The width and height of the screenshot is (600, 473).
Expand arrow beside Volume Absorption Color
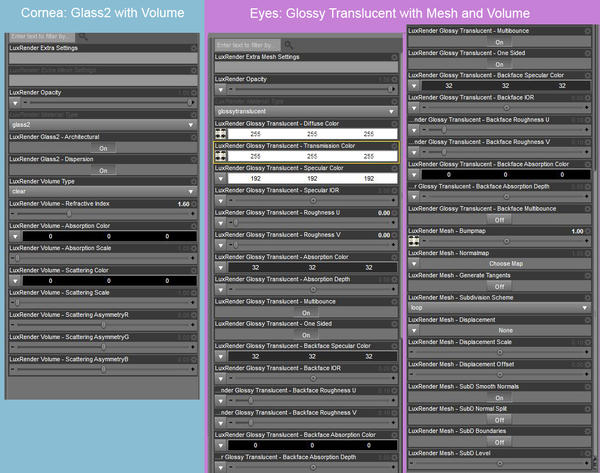click(15, 236)
